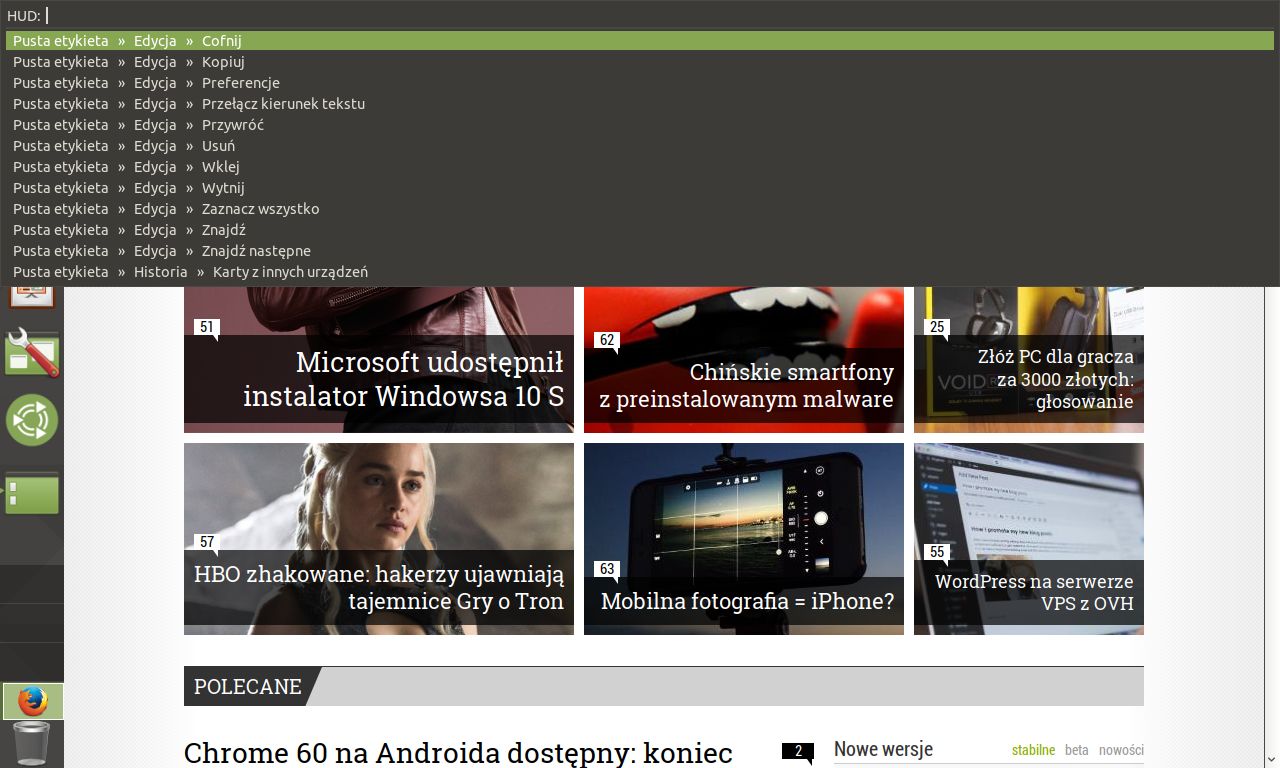Choose HUD entry Przełącz kierunek tekstu
The height and width of the screenshot is (768, 1280).
[x=640, y=104]
